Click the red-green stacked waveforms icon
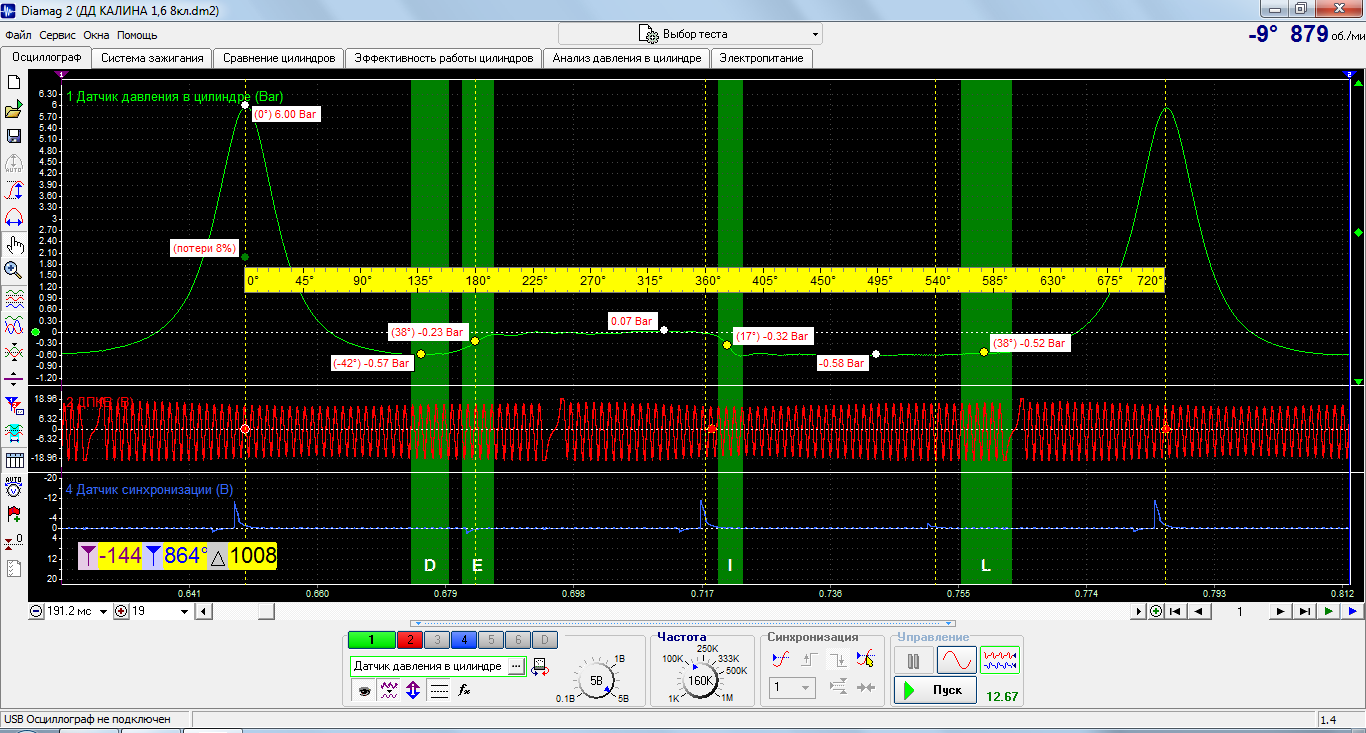This screenshot has width=1366, height=733. 14,299
